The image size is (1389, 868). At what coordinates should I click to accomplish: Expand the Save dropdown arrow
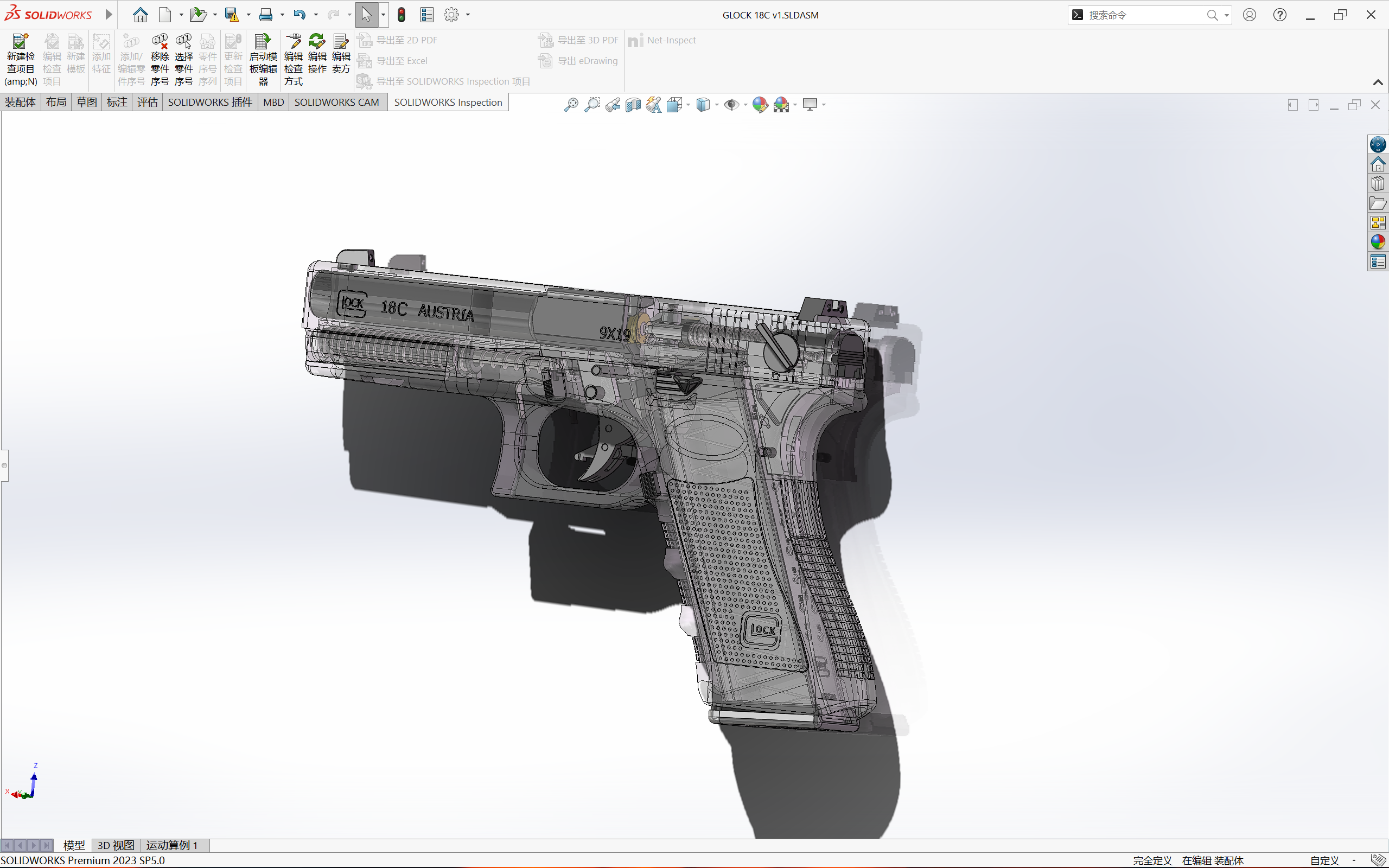249,15
